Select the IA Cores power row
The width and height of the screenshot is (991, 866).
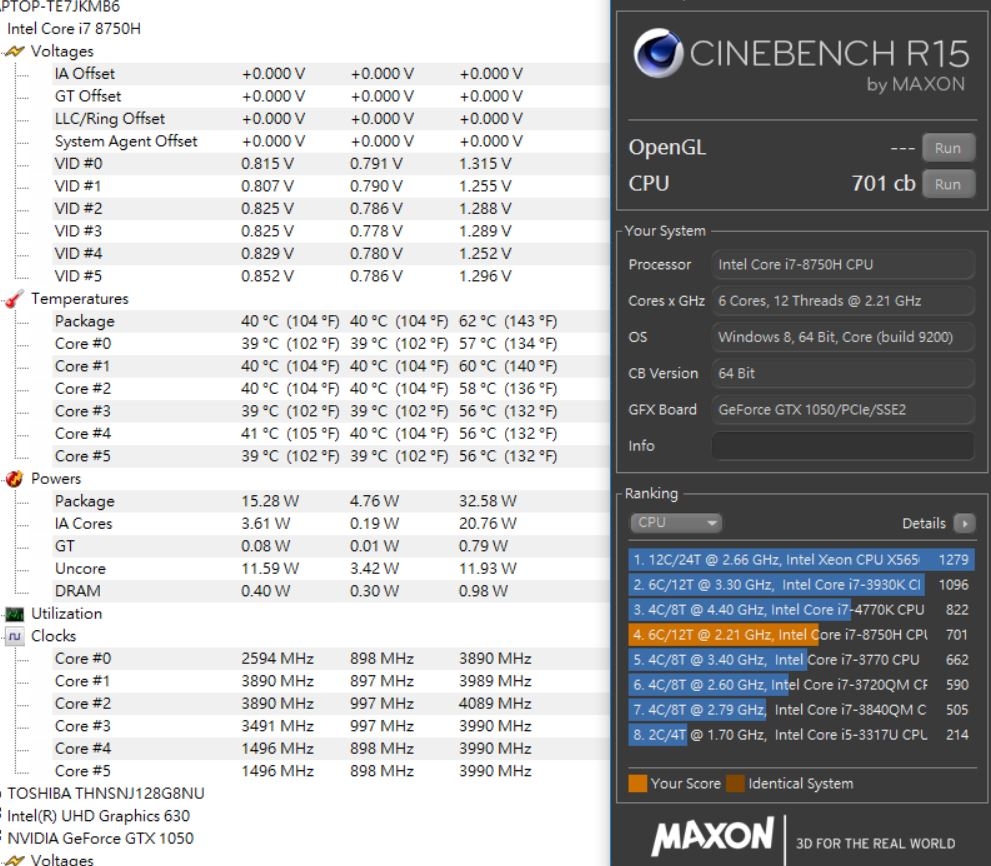(x=330, y=523)
